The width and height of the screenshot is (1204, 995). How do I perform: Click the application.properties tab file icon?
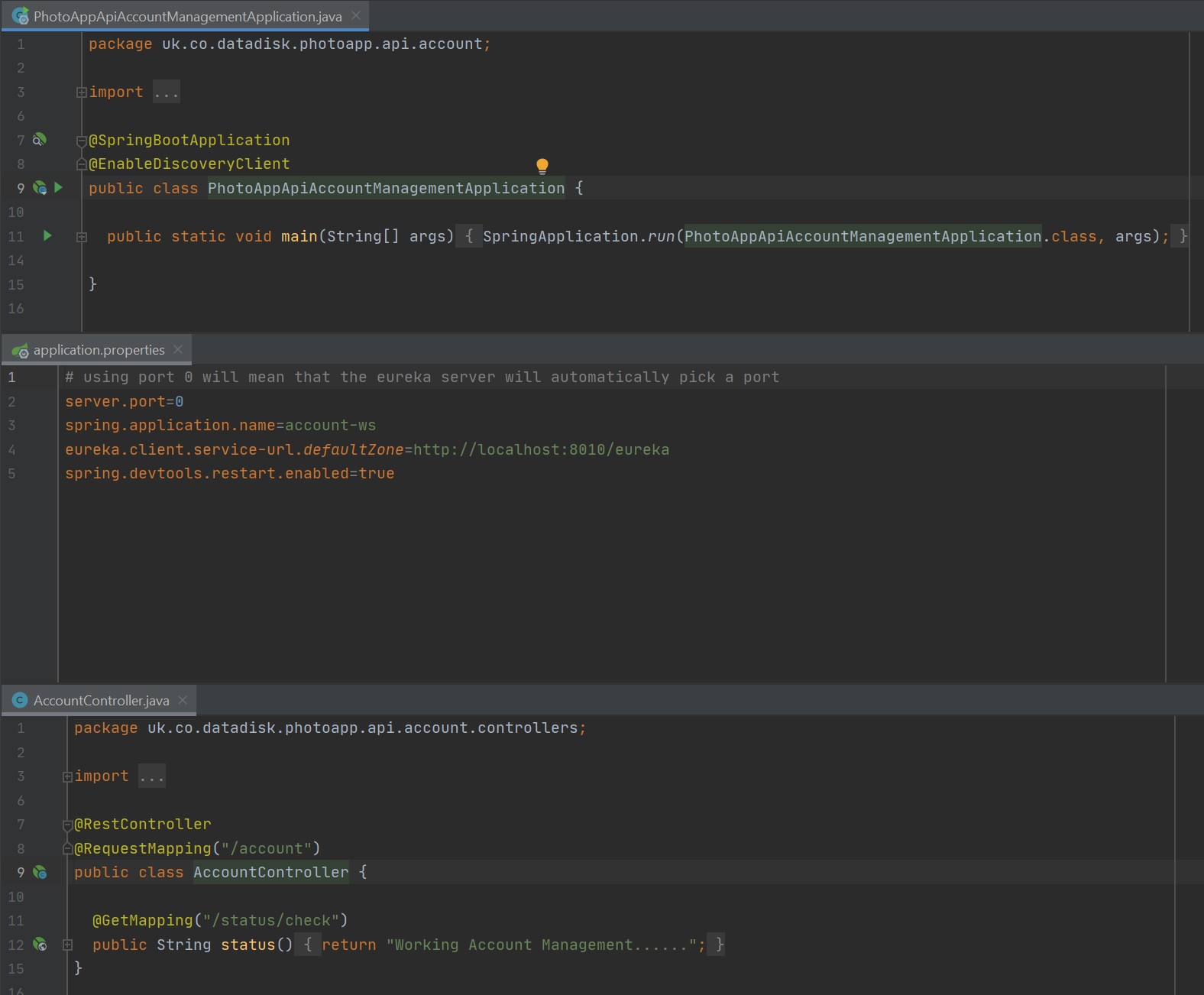pyautogui.click(x=20, y=350)
